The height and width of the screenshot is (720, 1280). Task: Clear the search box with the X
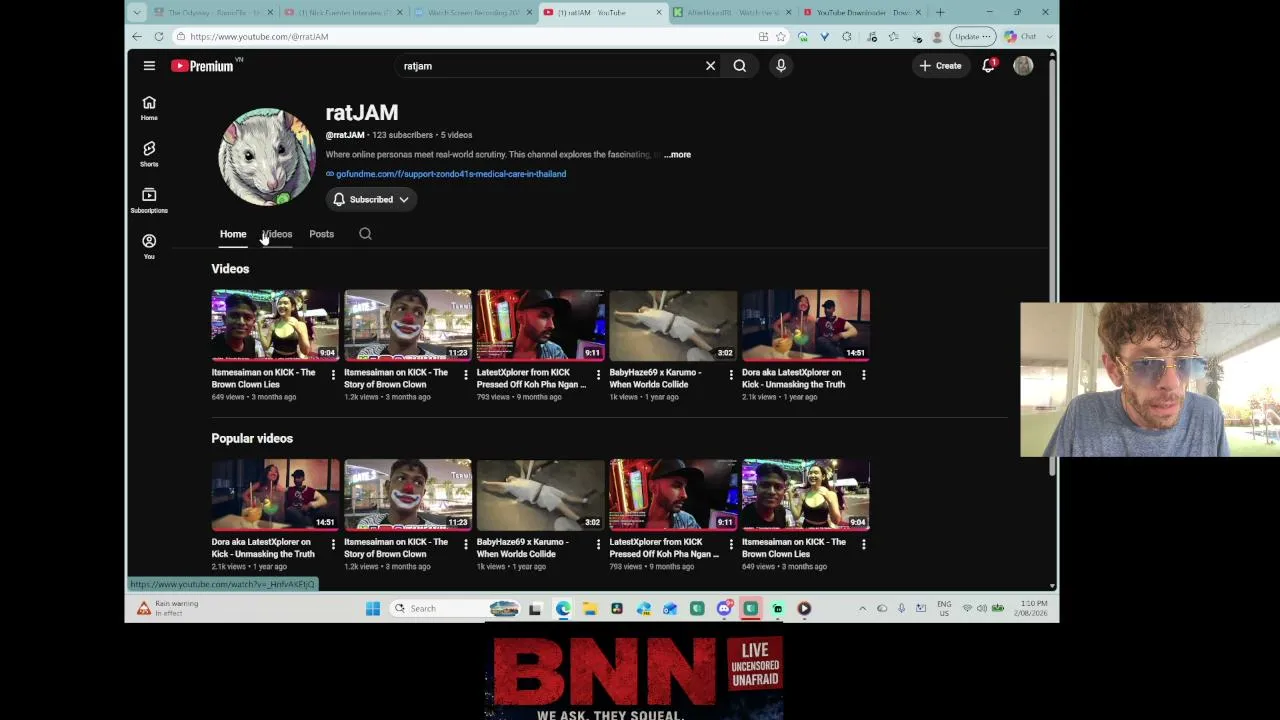(710, 66)
